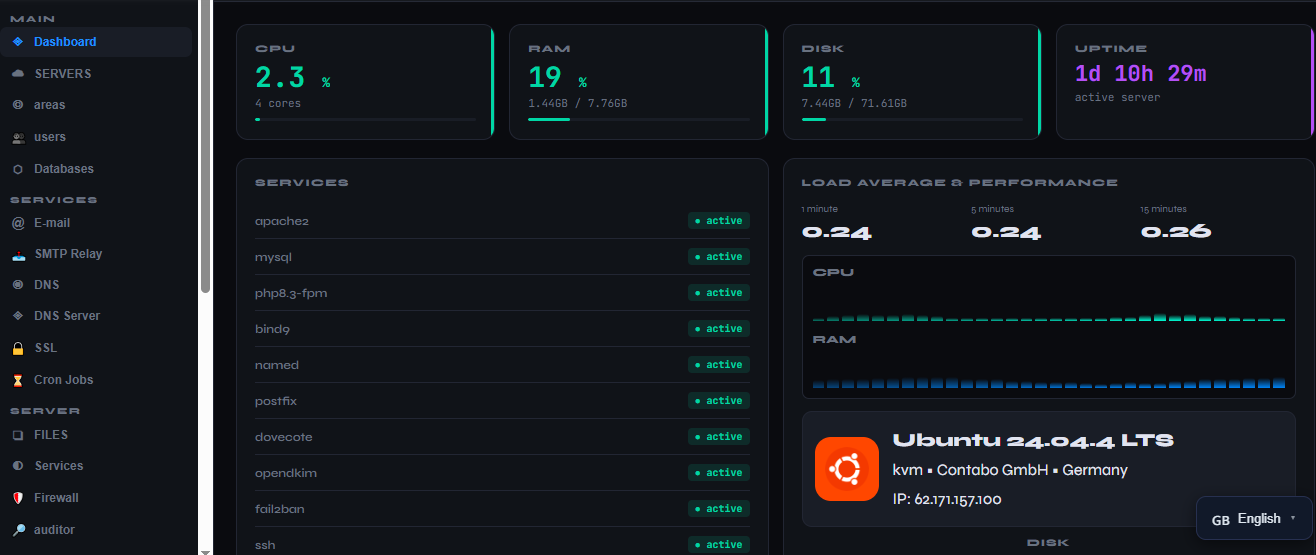
Task: Click the Dashboard diamond icon
Action: pyautogui.click(x=18, y=42)
